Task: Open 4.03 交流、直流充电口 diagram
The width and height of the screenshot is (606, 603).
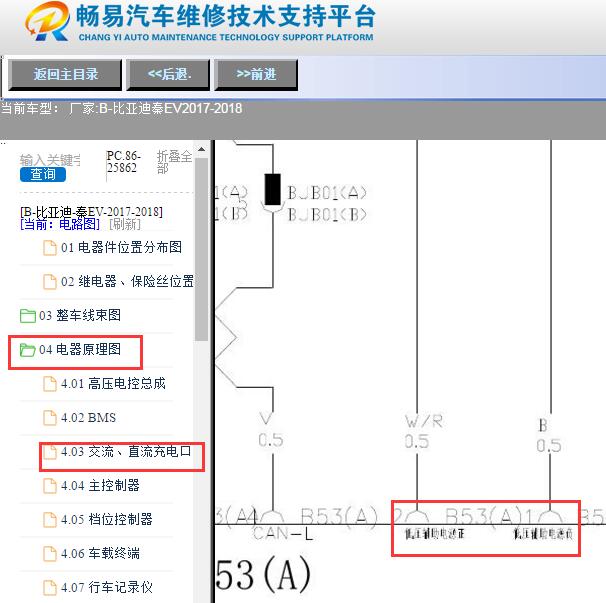Action: [126, 451]
